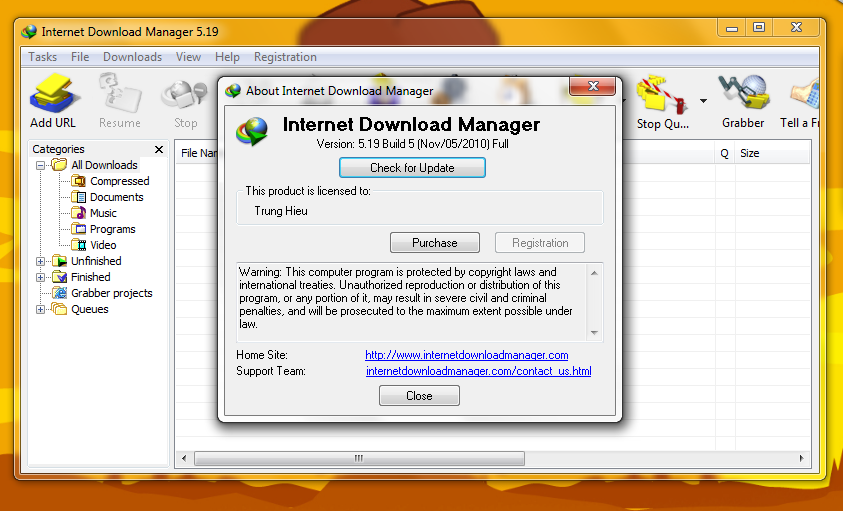843x511 pixels.
Task: Click the Grabber projects icon
Action: point(59,293)
